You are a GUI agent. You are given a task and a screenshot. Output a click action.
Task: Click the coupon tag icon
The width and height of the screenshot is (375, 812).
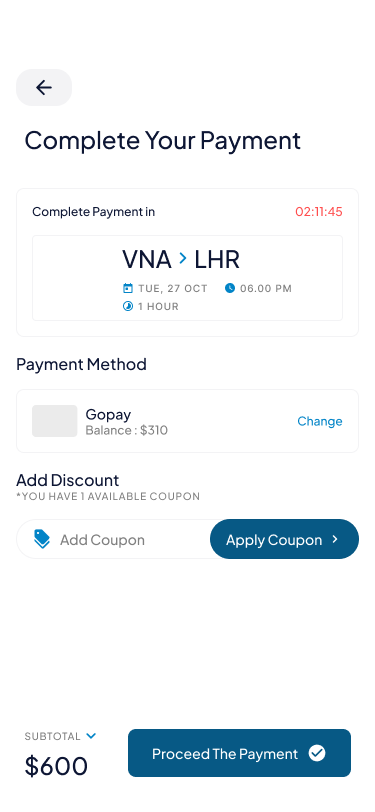tap(42, 539)
